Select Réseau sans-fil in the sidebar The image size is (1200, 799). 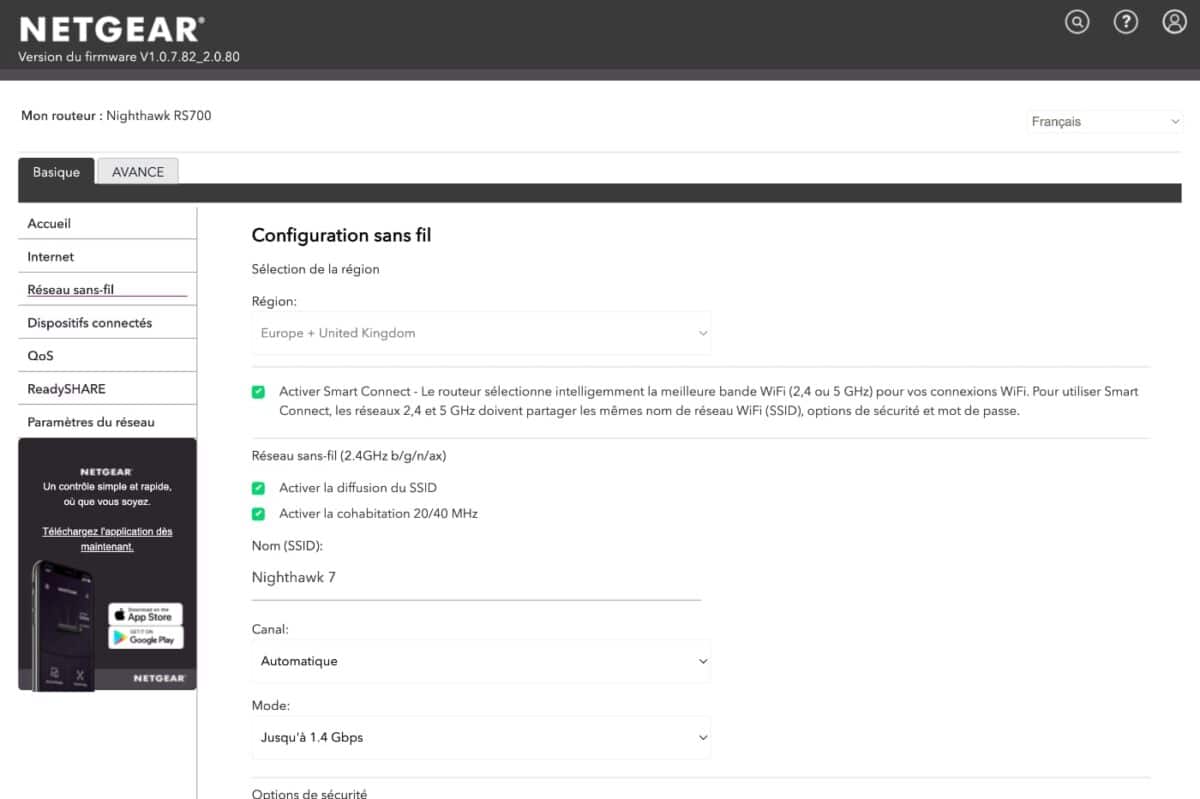(107, 290)
